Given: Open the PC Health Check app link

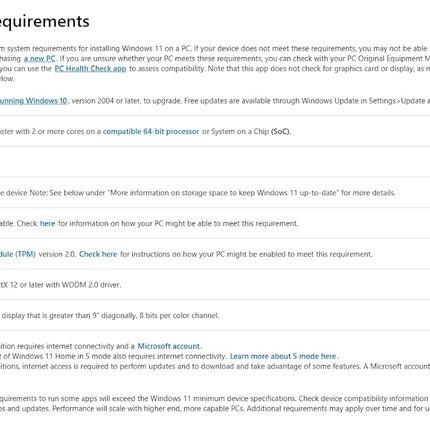Looking at the screenshot, I should 90,69.
